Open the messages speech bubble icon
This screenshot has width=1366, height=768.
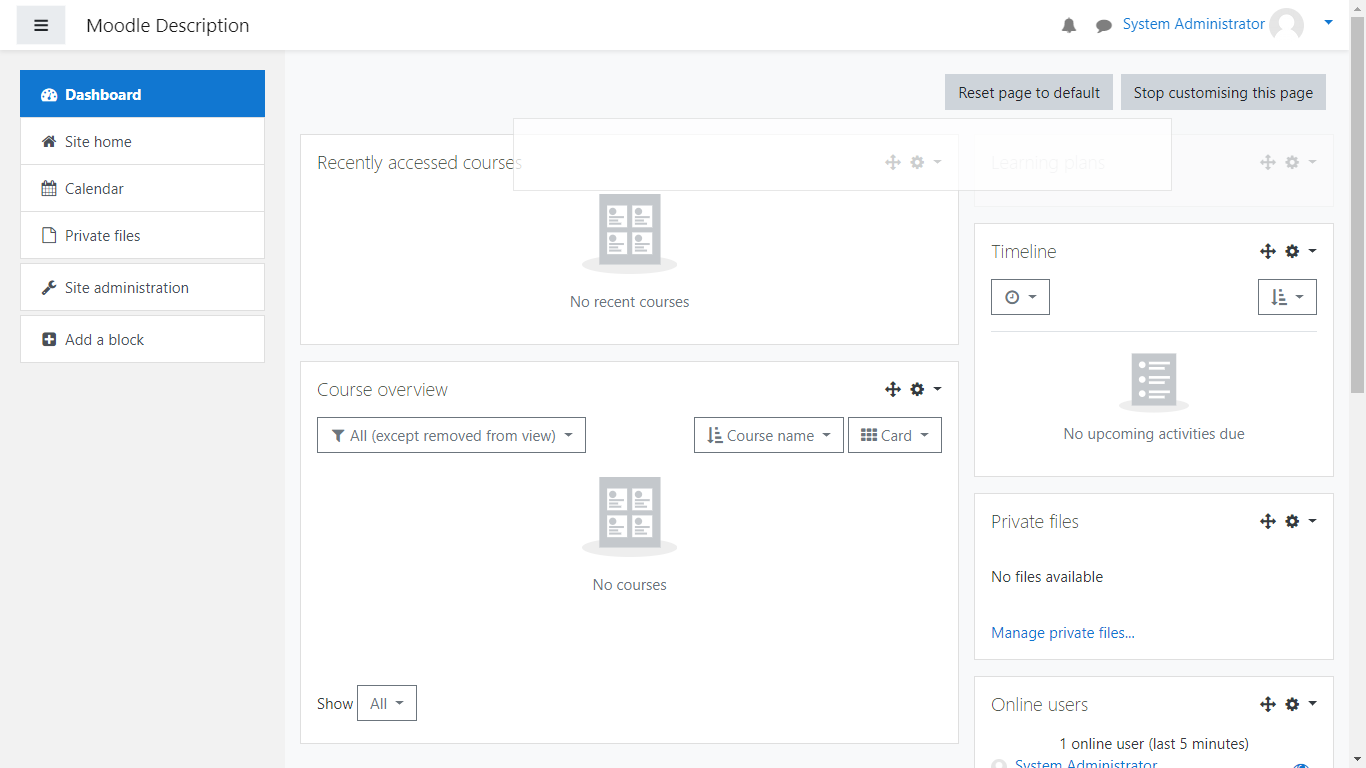point(1103,26)
